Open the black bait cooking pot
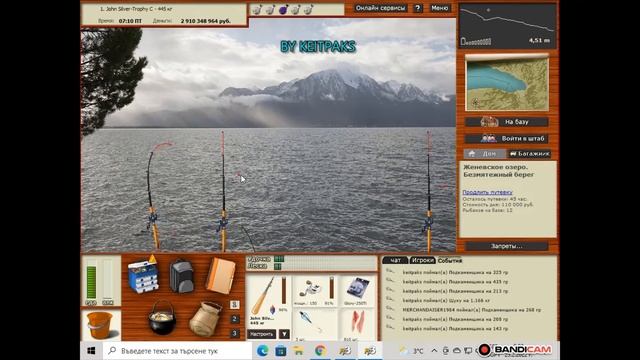 pos(162,318)
